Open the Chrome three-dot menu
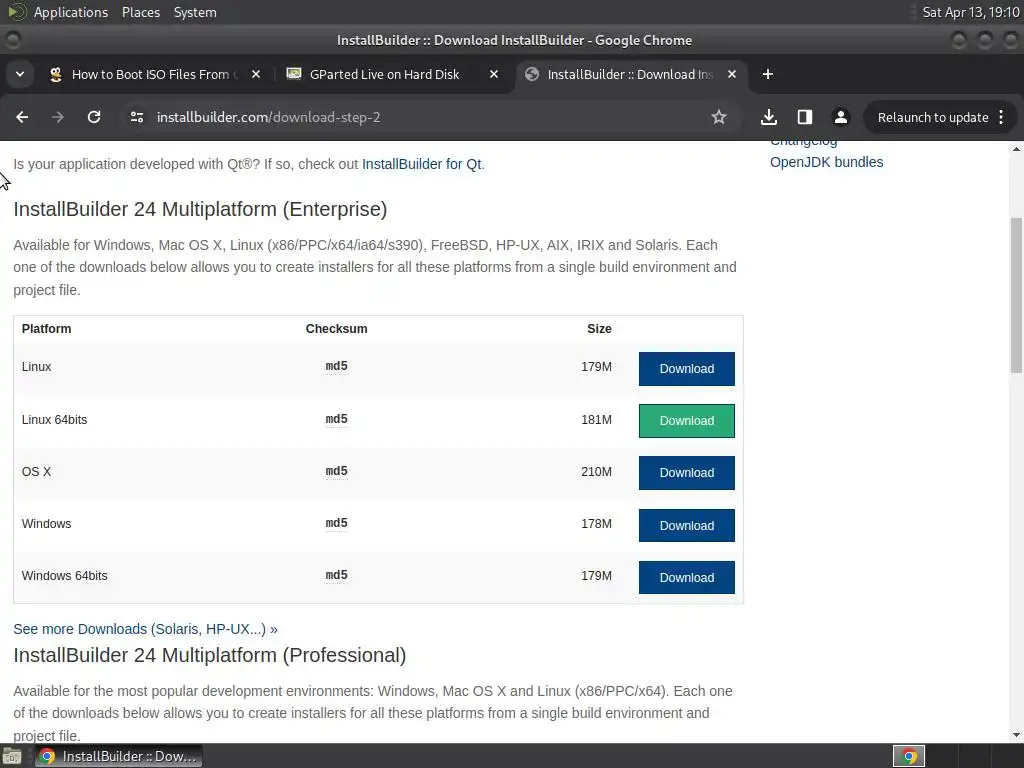Image resolution: width=1024 pixels, height=768 pixels. click(x=1001, y=117)
